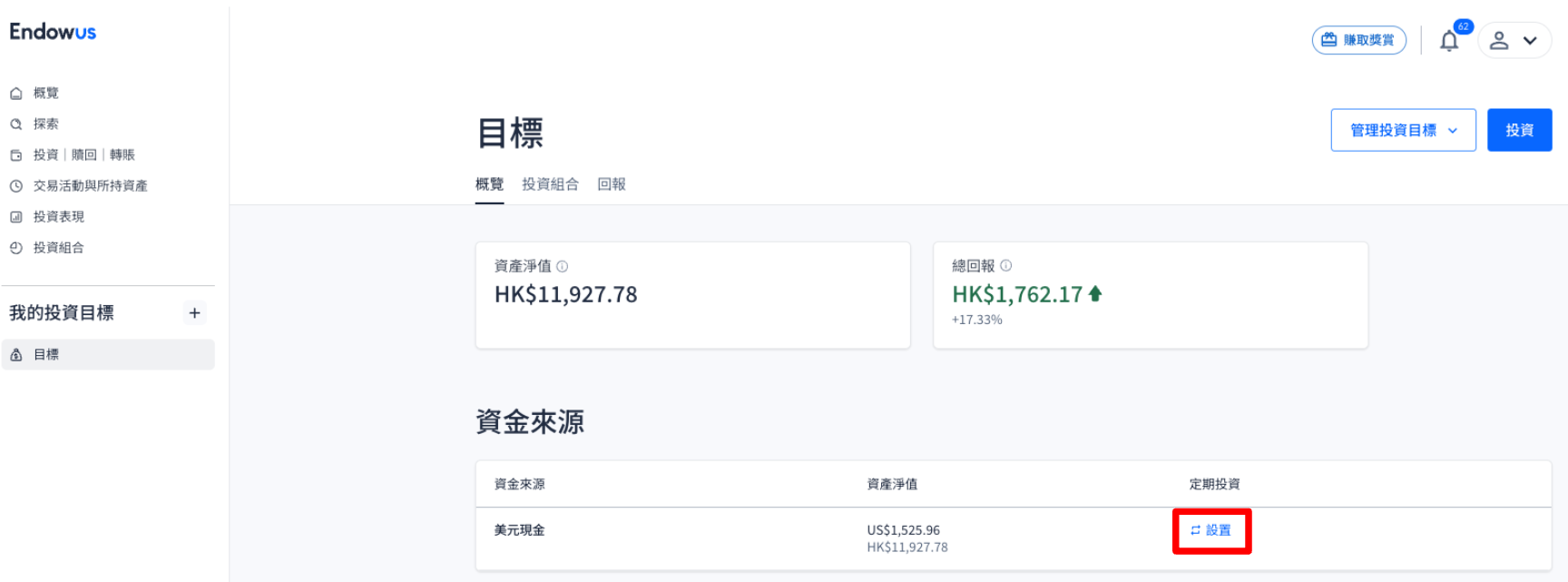The height and width of the screenshot is (582, 1568).
Task: Click the plus icon to add investment goal
Action: pos(194,313)
